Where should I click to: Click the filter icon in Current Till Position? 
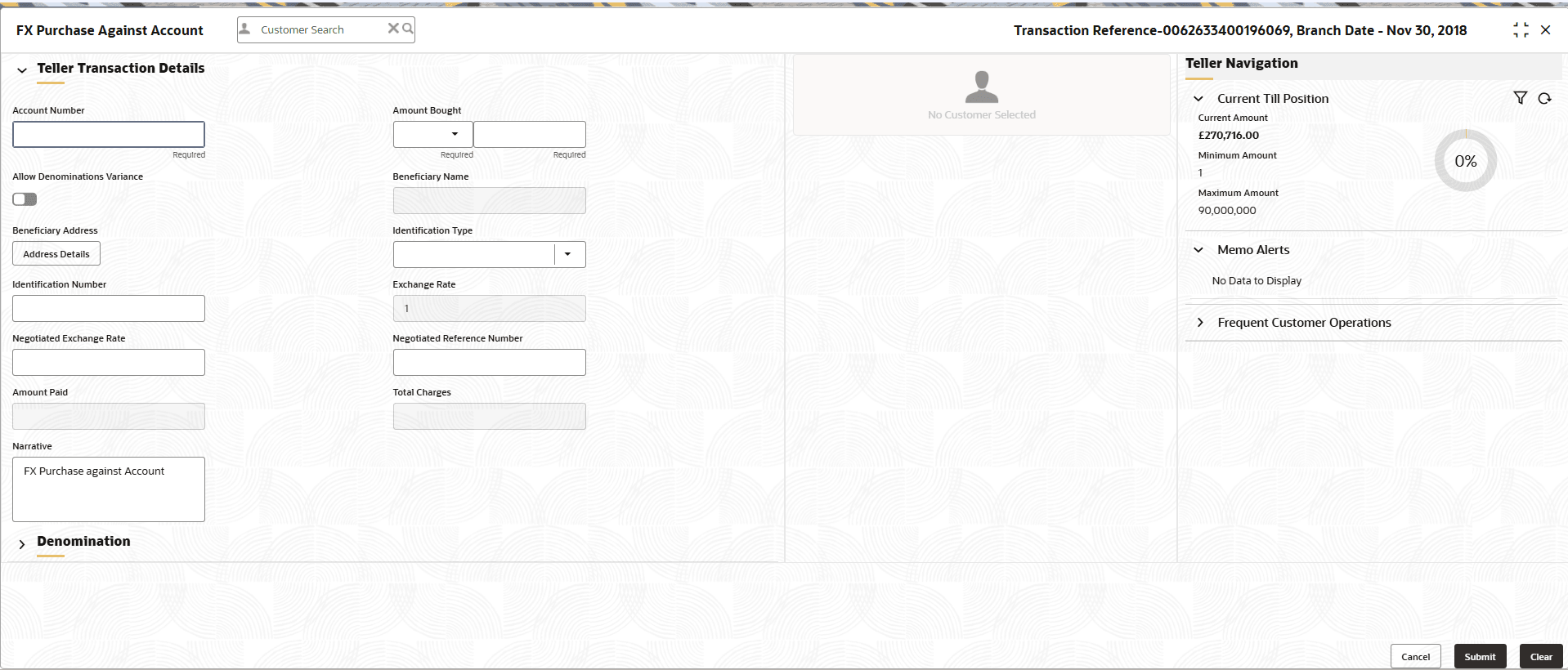point(1520,98)
